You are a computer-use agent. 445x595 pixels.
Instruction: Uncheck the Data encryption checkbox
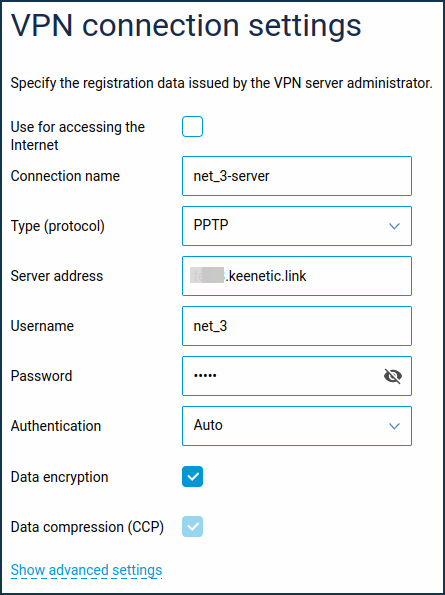point(192,477)
